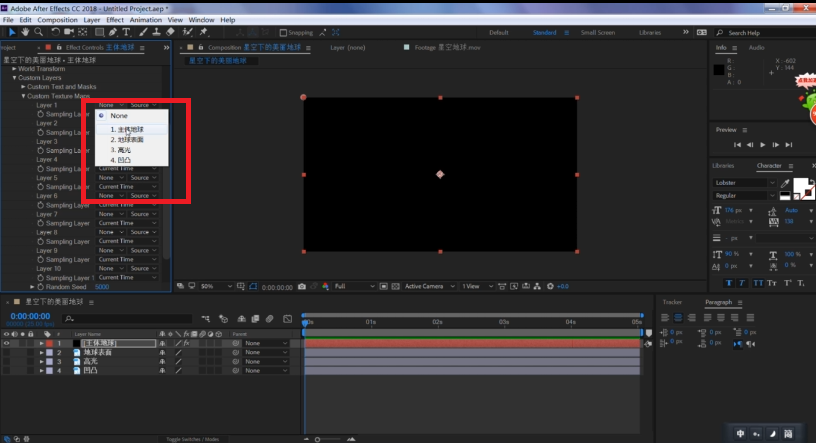Screen dimensions: 816x443
Task: Select the Hand tool in toolbar
Action: tap(26, 32)
